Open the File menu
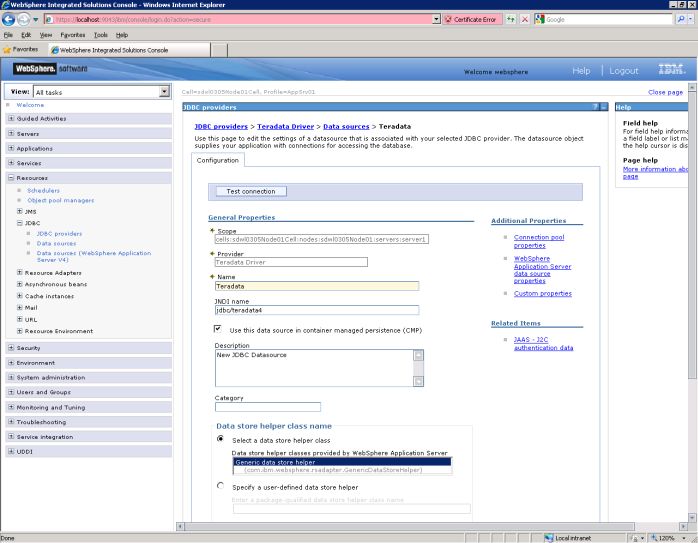Viewport: 698px width, 543px height. [8, 35]
